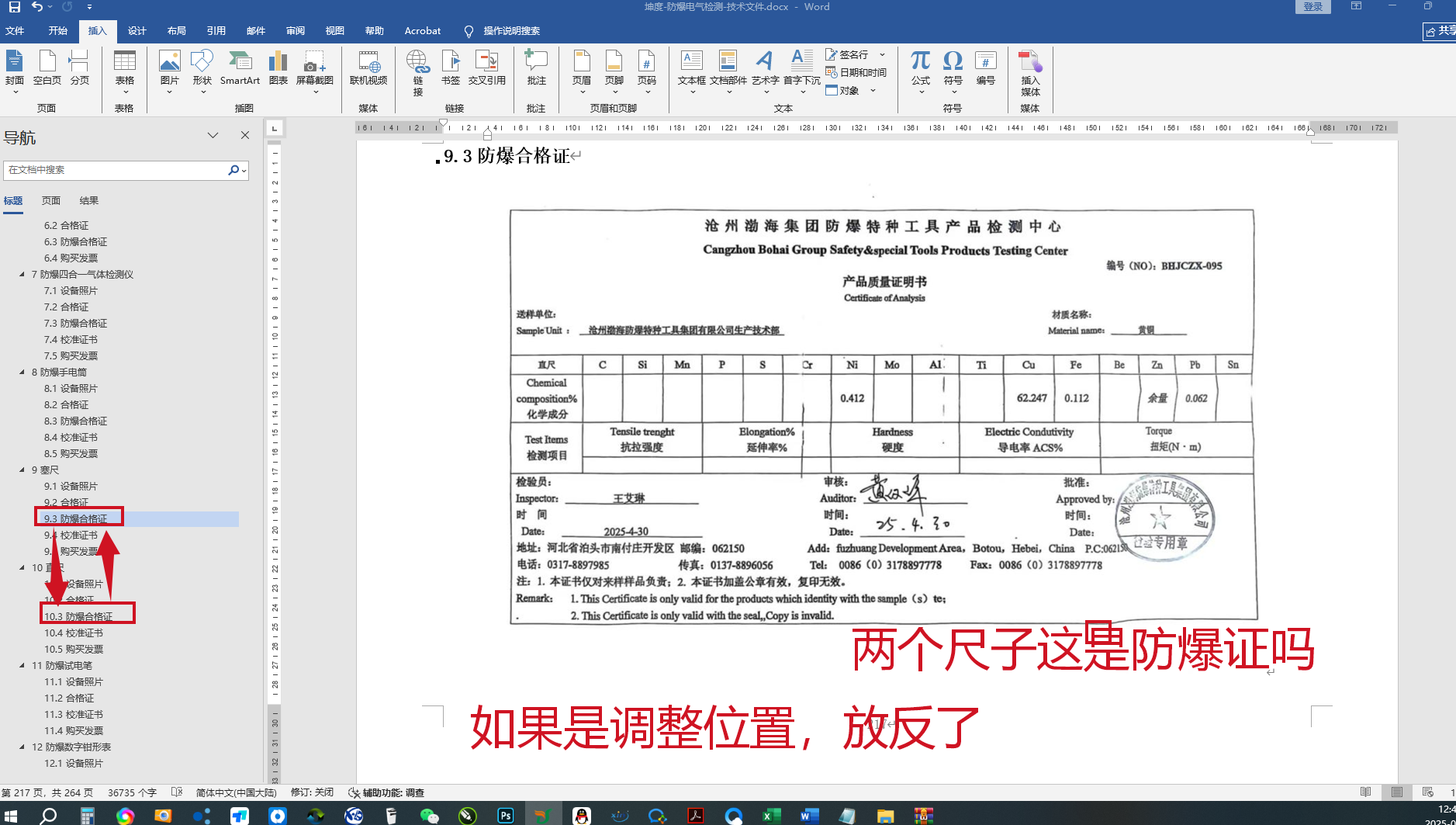
Task: Undo the last action
Action: point(37,7)
